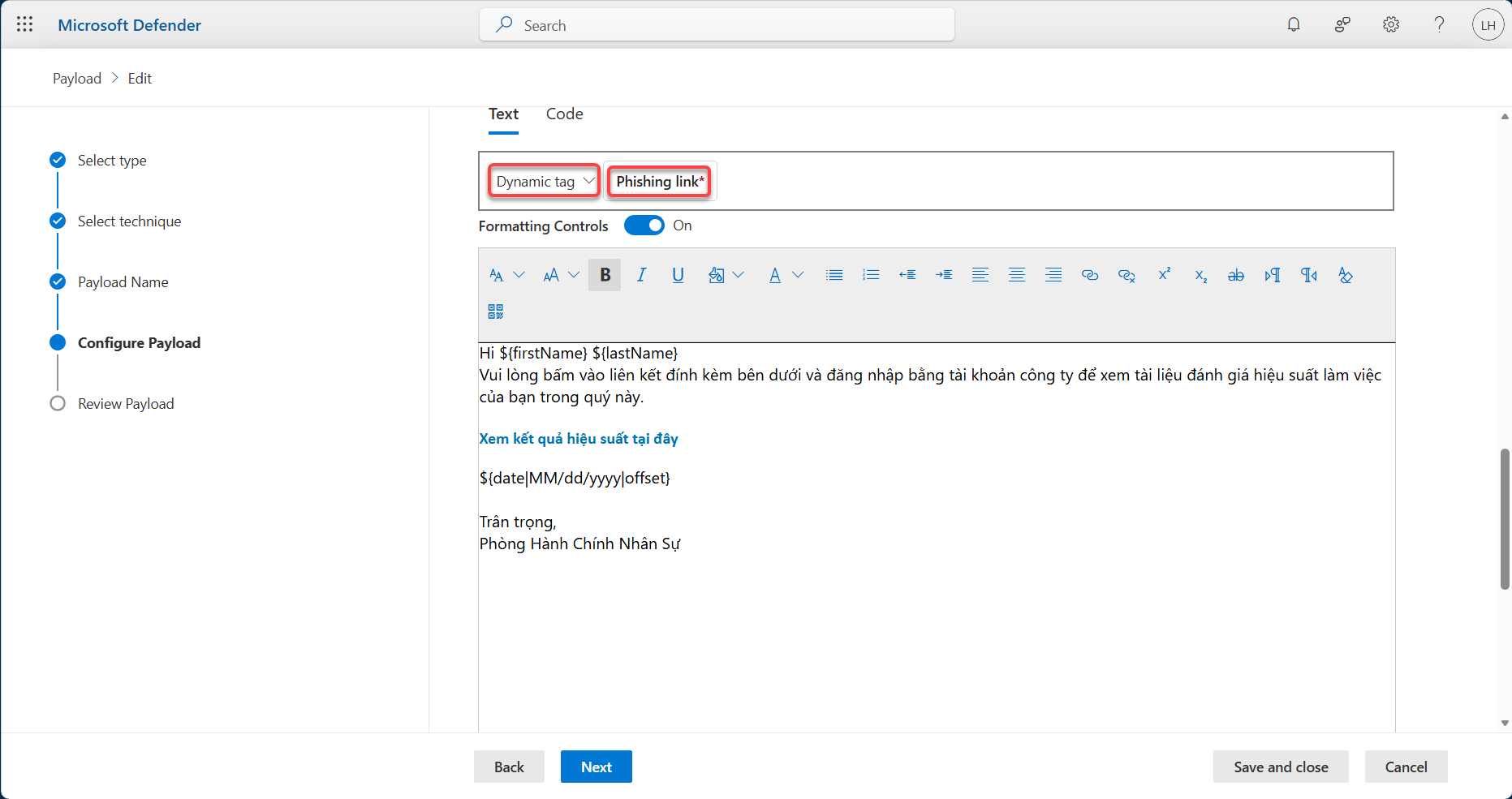Insert a bulleted list

pyautogui.click(x=834, y=275)
